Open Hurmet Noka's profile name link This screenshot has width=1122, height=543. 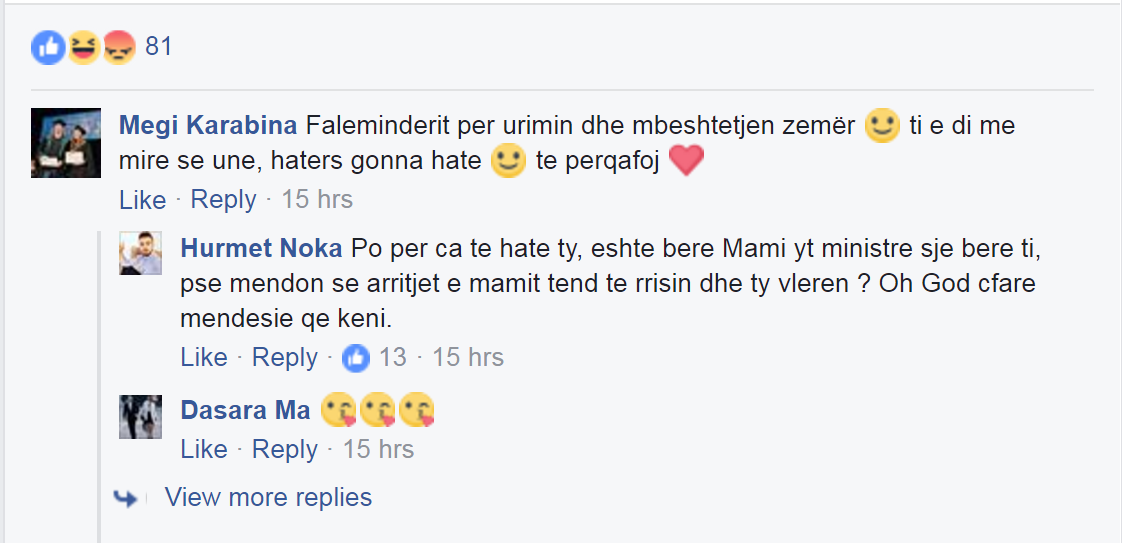[261, 248]
